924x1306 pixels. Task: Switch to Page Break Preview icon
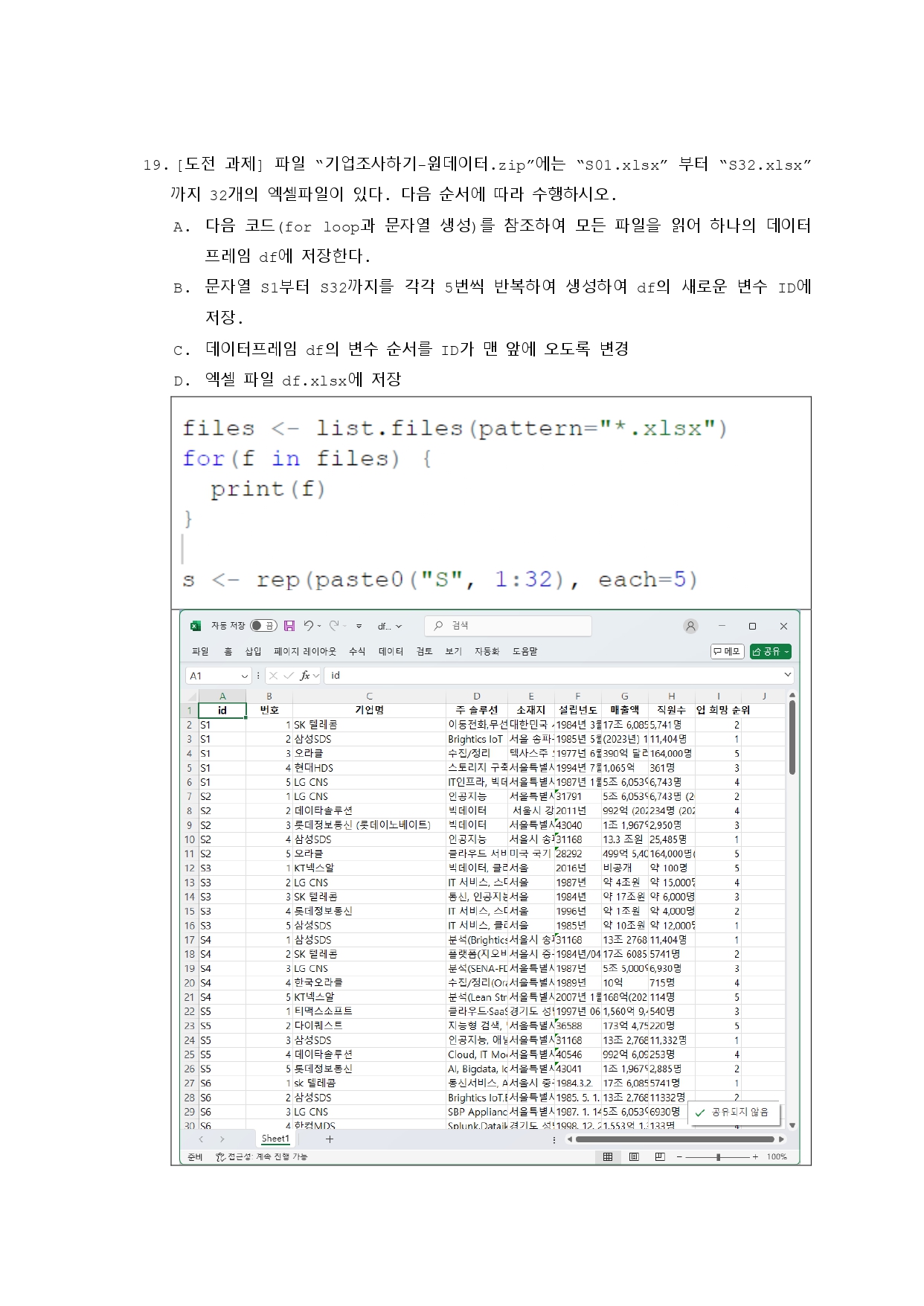(660, 1156)
